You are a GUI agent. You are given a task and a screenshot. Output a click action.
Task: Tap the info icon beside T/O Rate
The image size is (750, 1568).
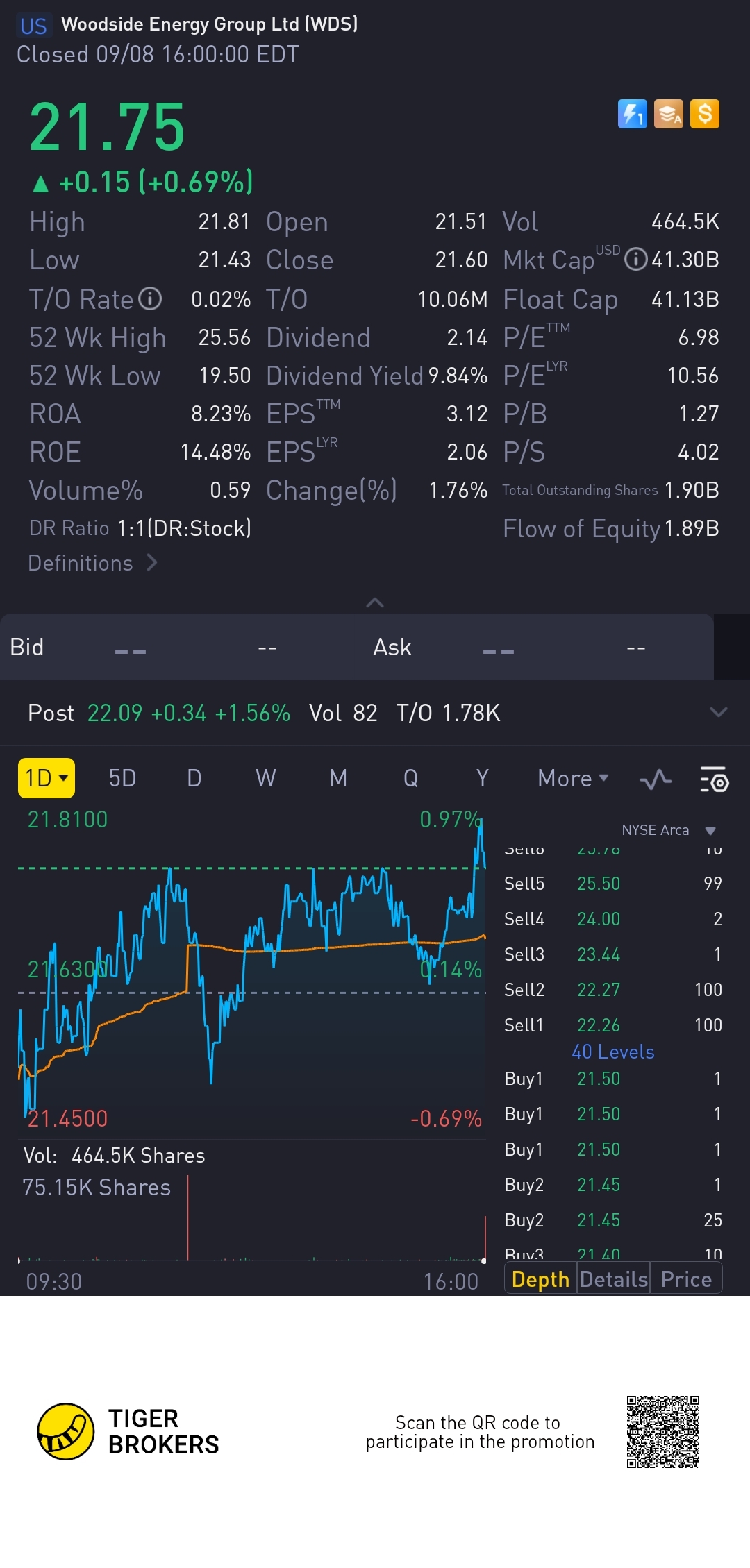[x=150, y=299]
